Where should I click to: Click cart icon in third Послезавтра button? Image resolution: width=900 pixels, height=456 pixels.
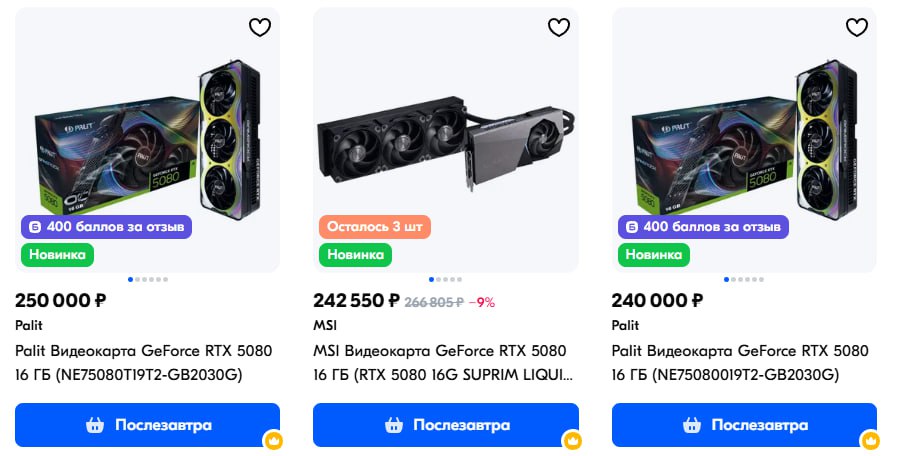[691, 425]
